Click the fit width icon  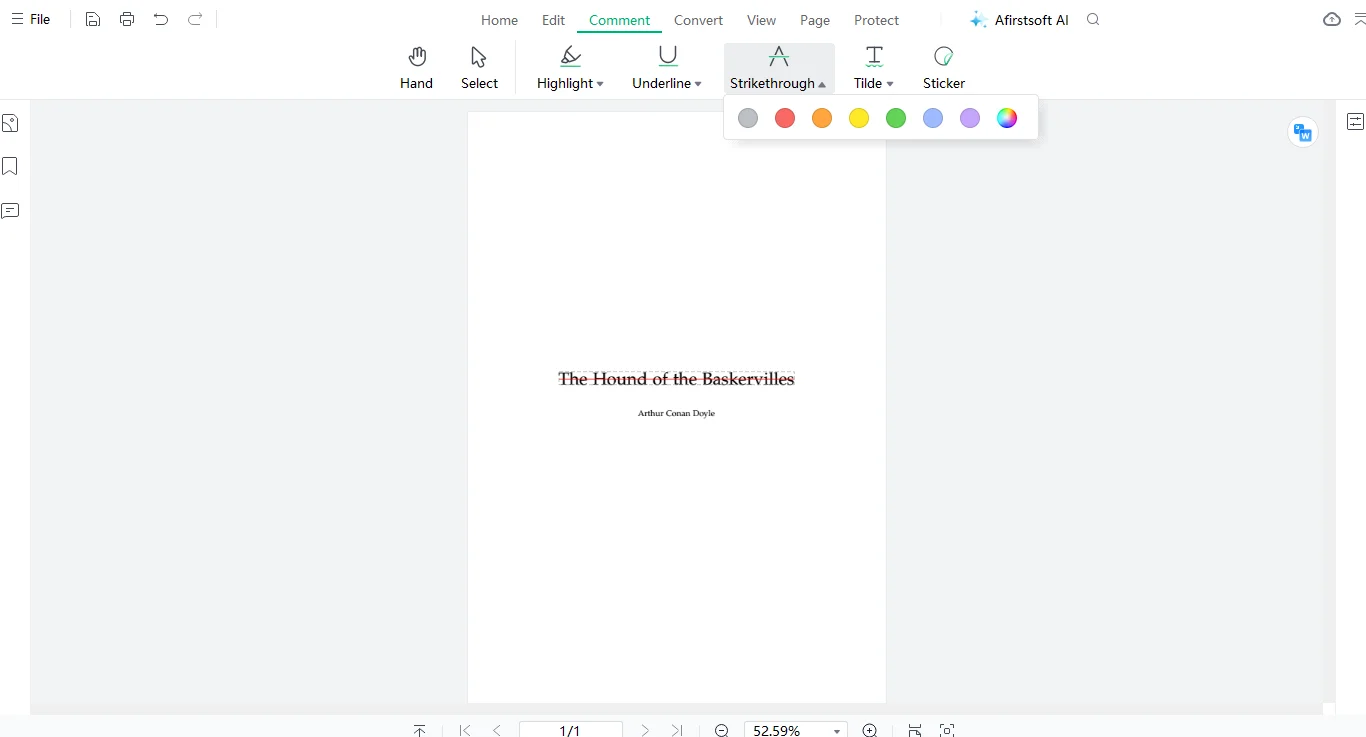[x=915, y=730]
